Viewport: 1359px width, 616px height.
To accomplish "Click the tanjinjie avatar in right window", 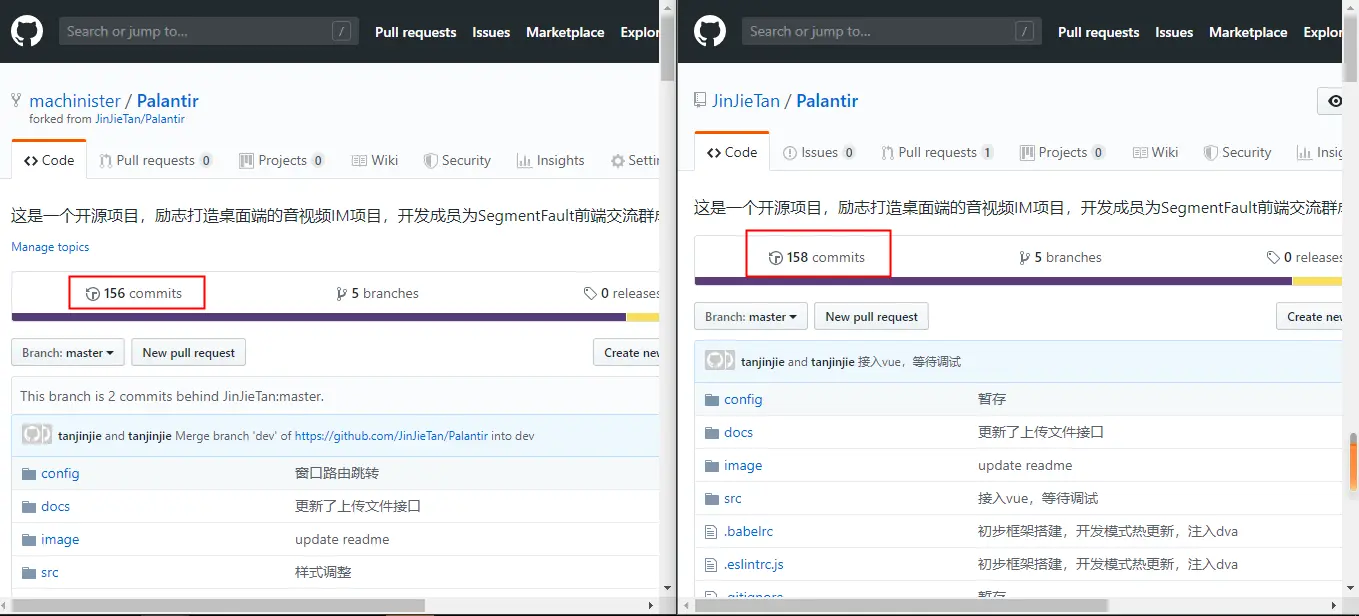I will tap(720, 361).
